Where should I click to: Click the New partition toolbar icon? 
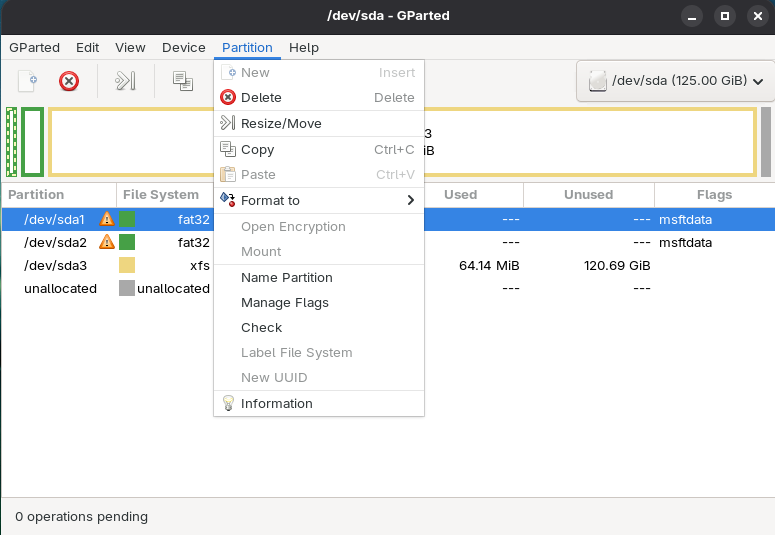(28, 81)
